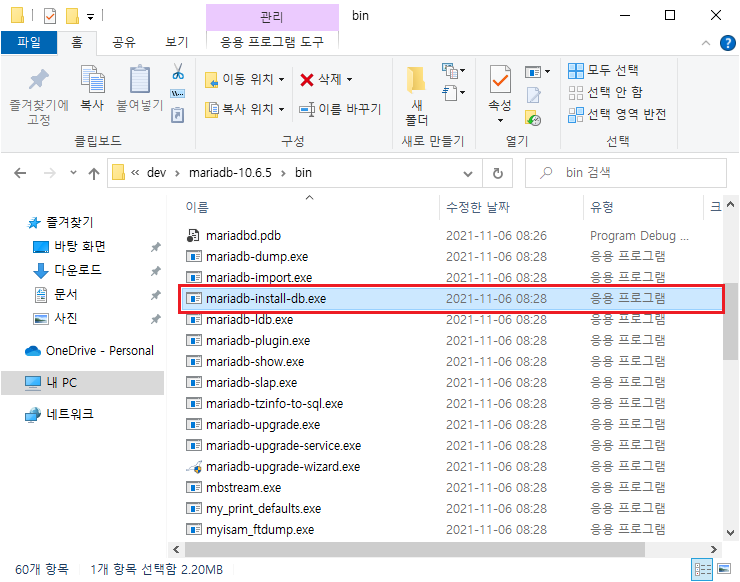Click the vertical scrollbar down arrow
This screenshot has height=582, width=740.
pyautogui.click(x=730, y=533)
